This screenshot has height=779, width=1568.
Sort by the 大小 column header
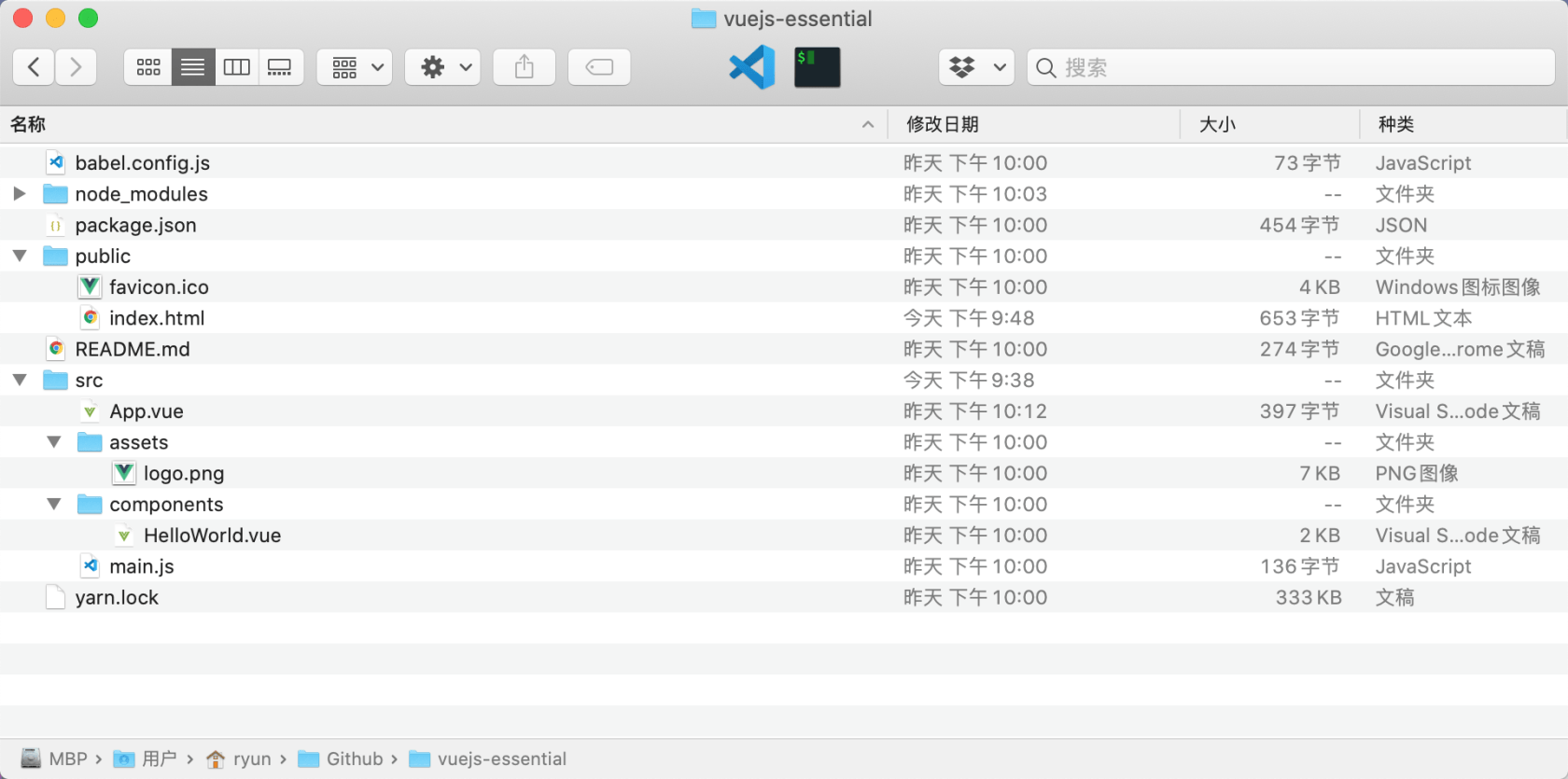point(1270,124)
